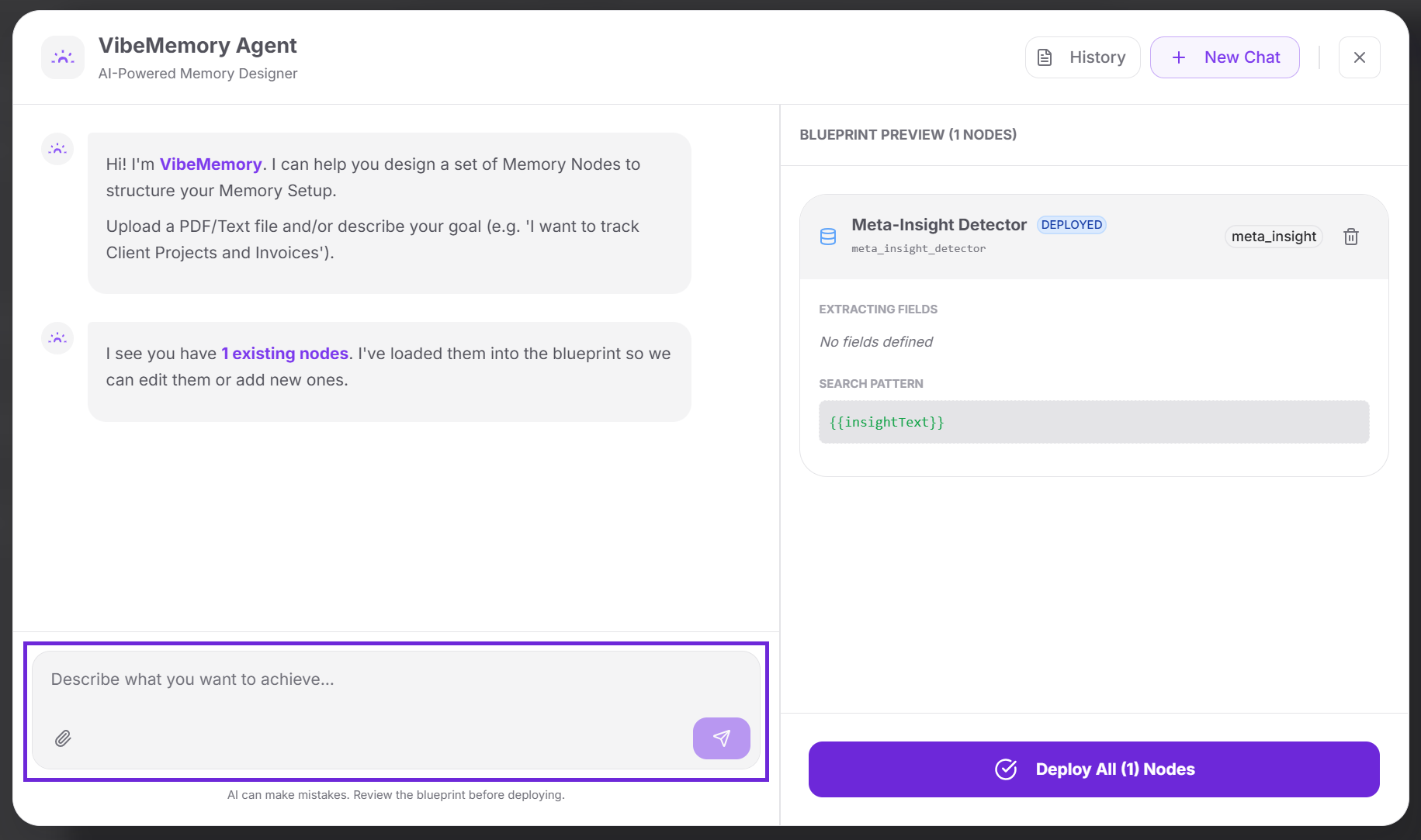Click the plus icon in New Chat

[1179, 57]
